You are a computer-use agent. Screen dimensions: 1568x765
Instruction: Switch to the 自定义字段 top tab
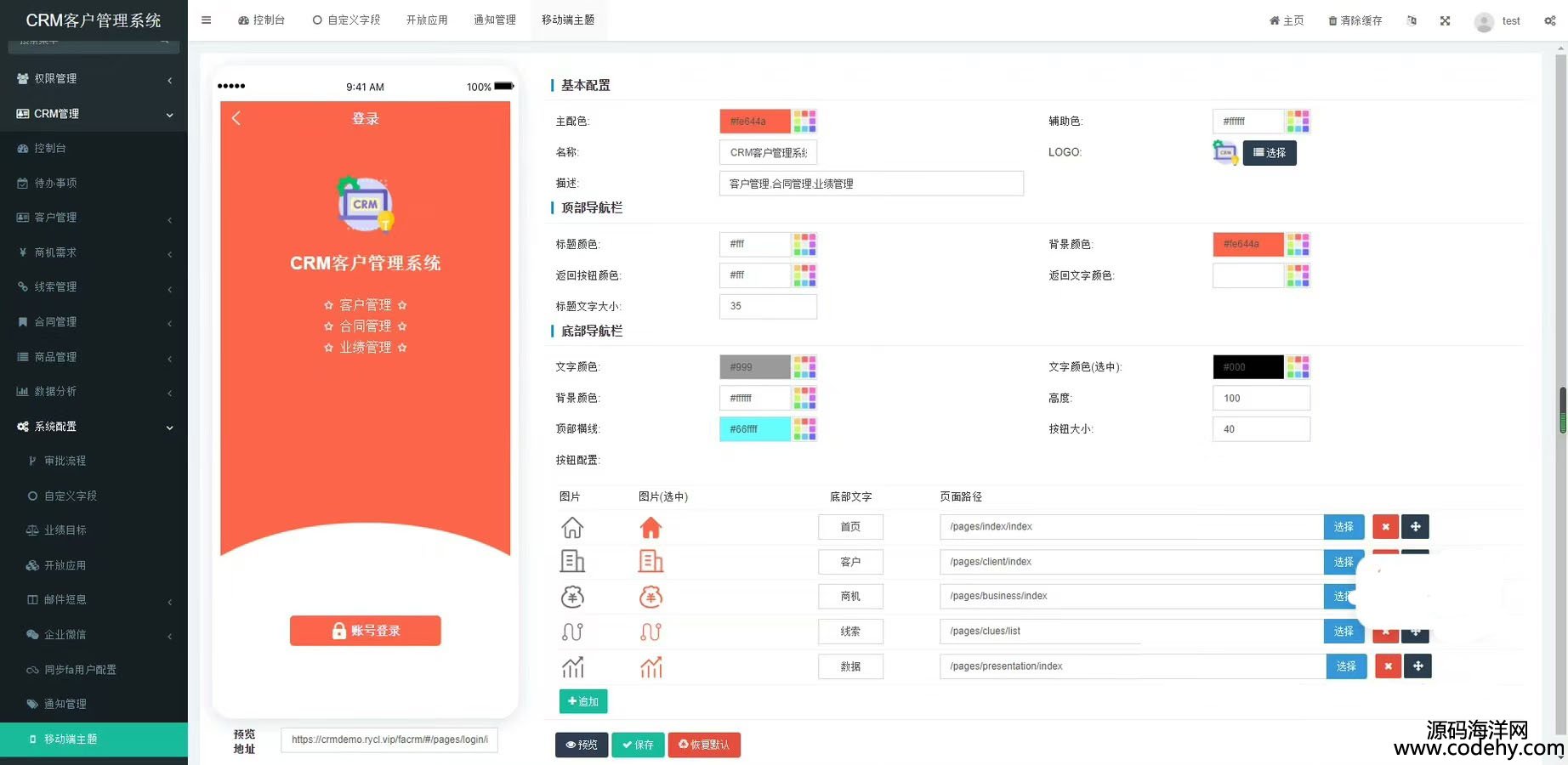point(346,20)
